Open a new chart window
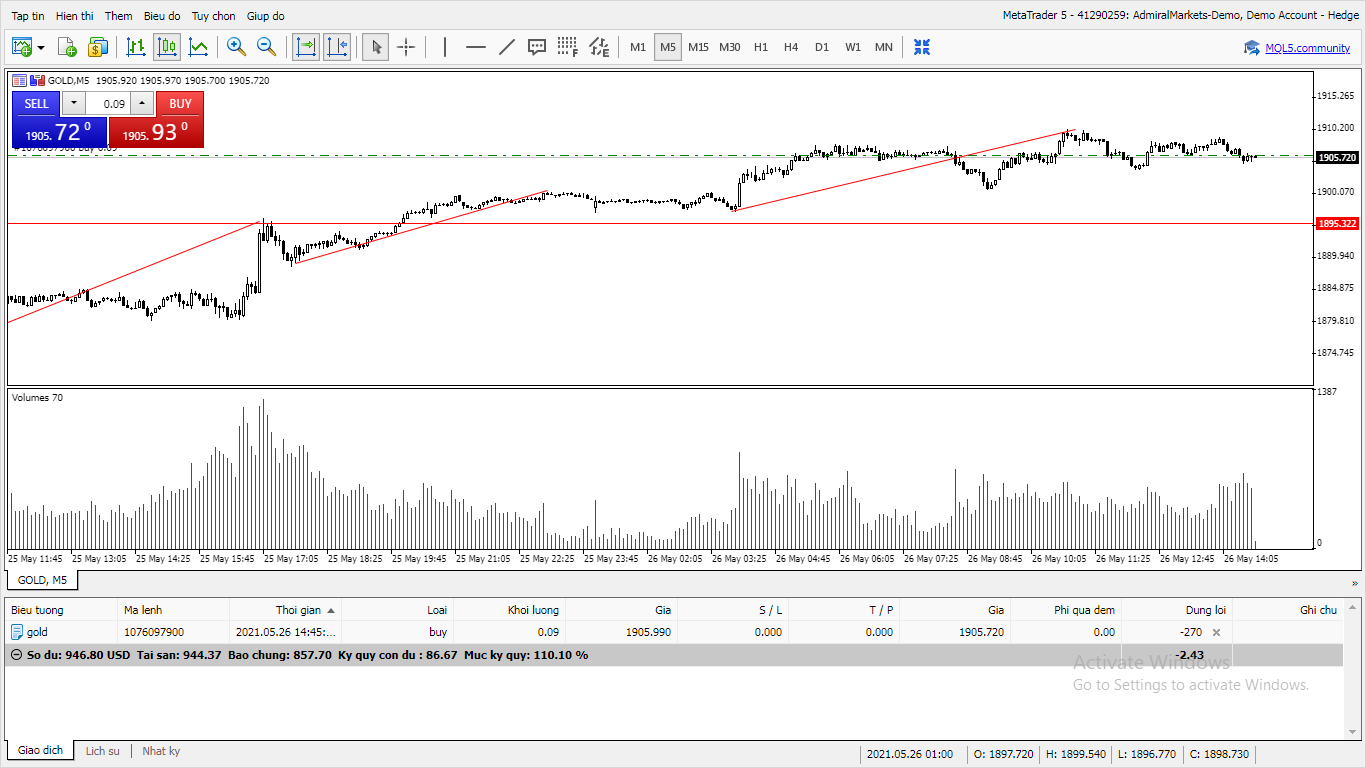Viewport: 1366px width, 768px height. point(22,47)
